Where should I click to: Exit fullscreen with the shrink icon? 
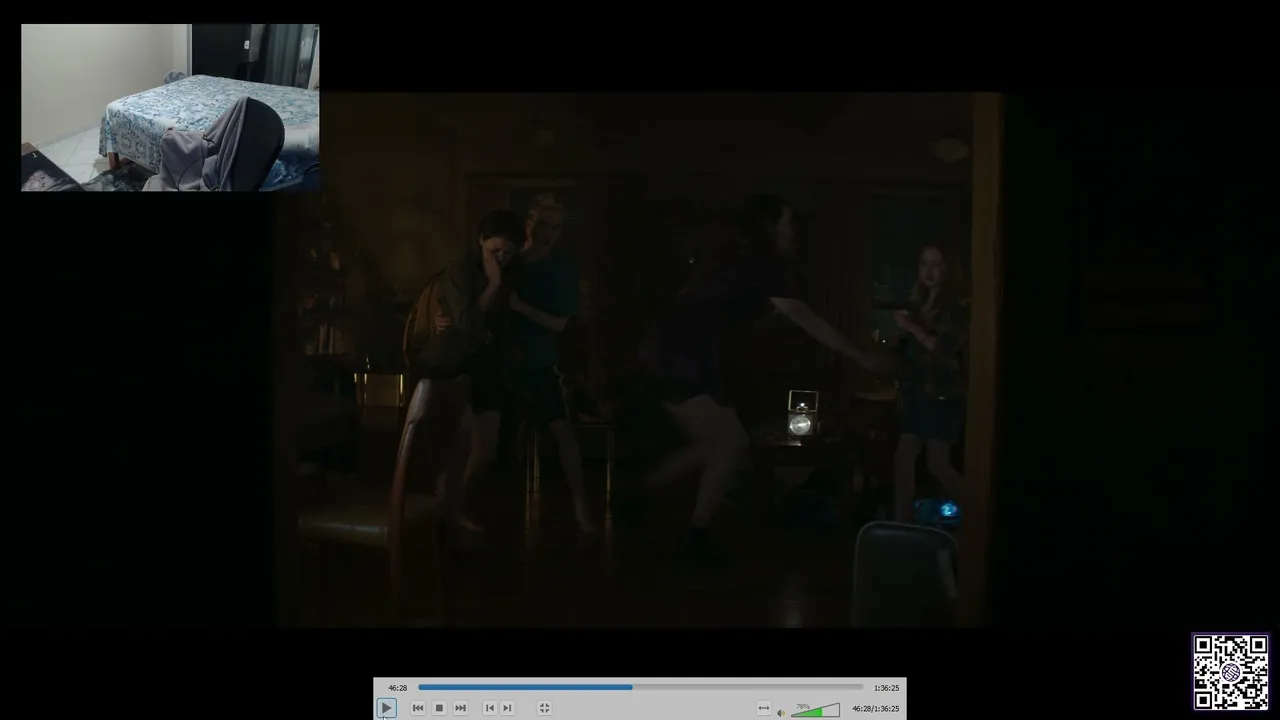click(x=544, y=708)
